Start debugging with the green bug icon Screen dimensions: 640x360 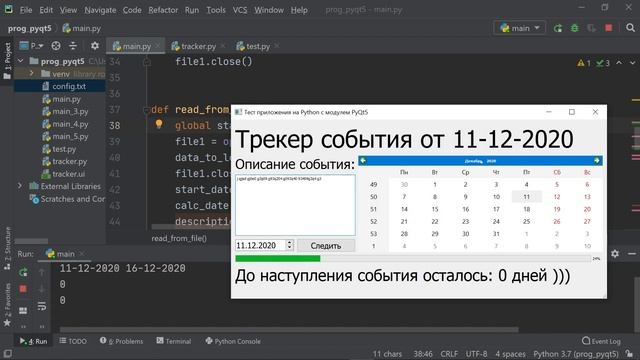click(575, 28)
